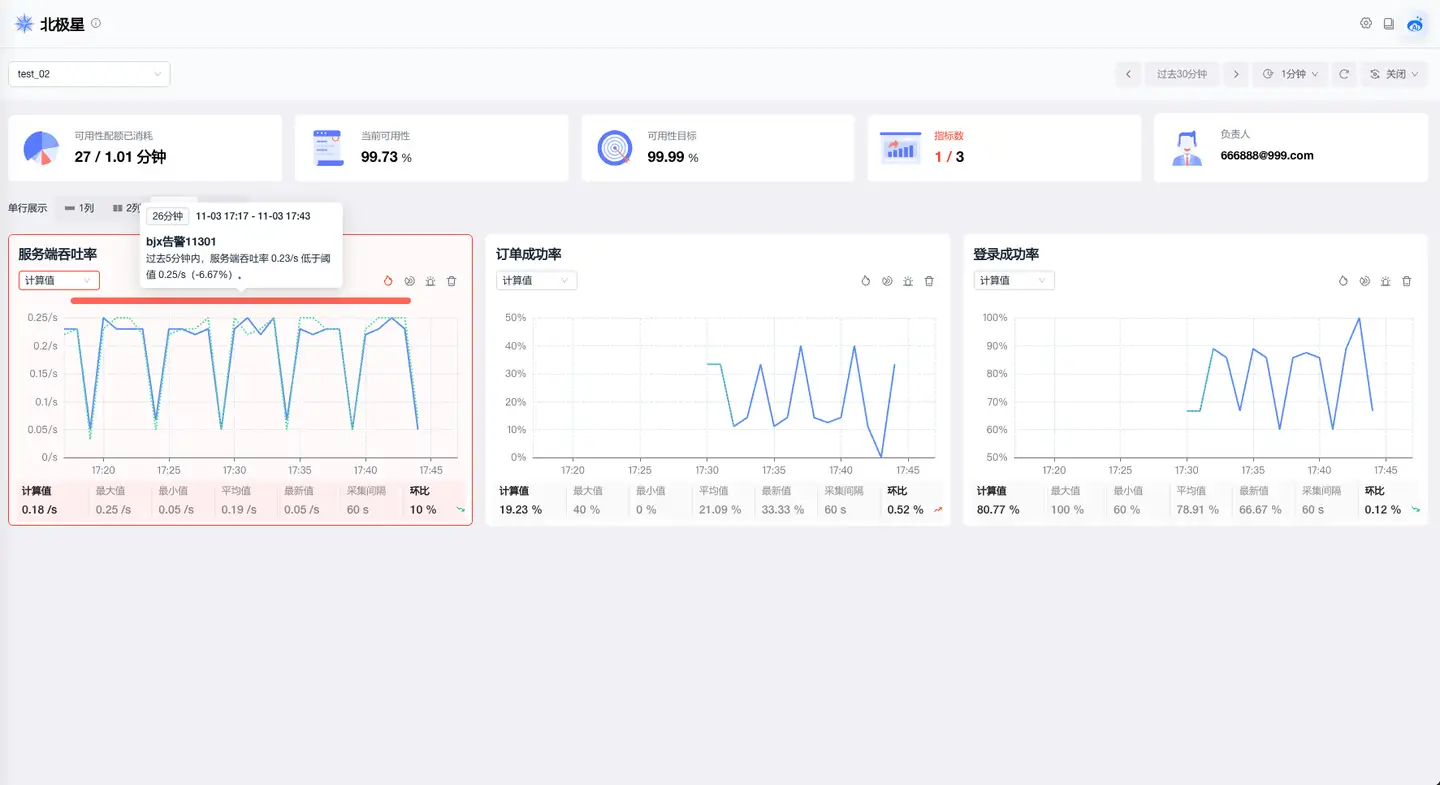Go to previous time range with left arrow
Image resolution: width=1440 pixels, height=785 pixels.
[1128, 74]
